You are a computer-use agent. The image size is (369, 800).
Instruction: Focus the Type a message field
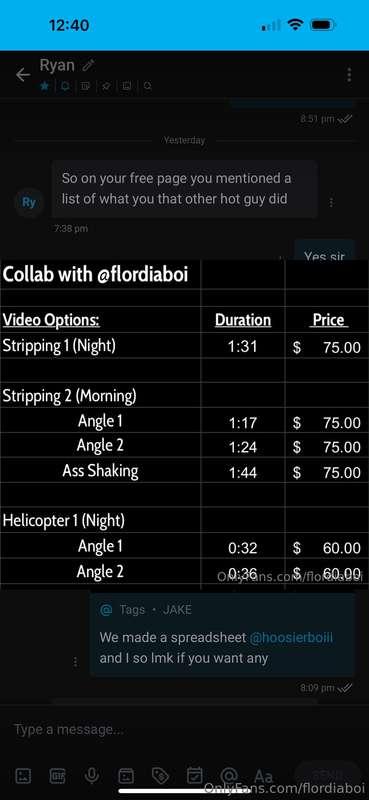pyautogui.click(x=153, y=730)
